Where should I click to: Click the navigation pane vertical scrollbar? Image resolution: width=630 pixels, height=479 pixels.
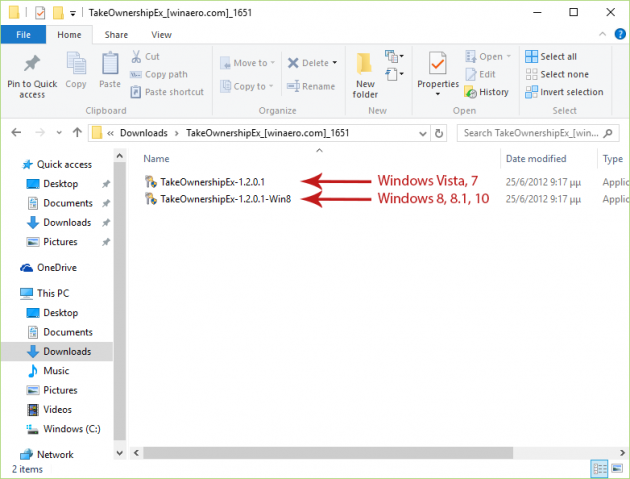[119, 300]
